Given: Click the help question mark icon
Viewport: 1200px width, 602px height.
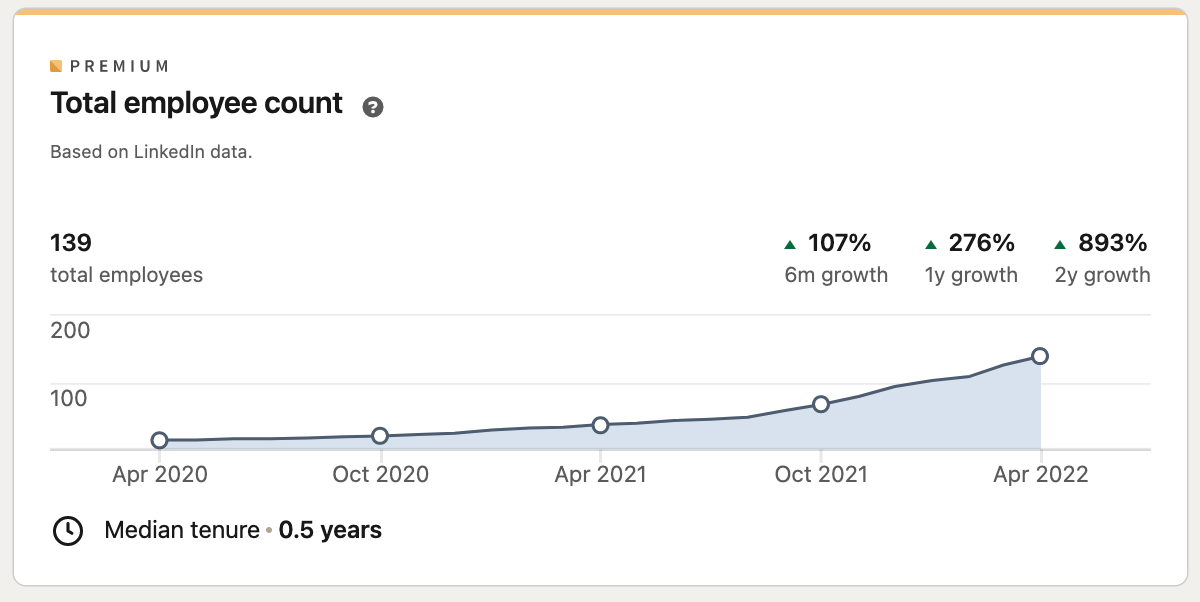Looking at the screenshot, I should [x=373, y=107].
